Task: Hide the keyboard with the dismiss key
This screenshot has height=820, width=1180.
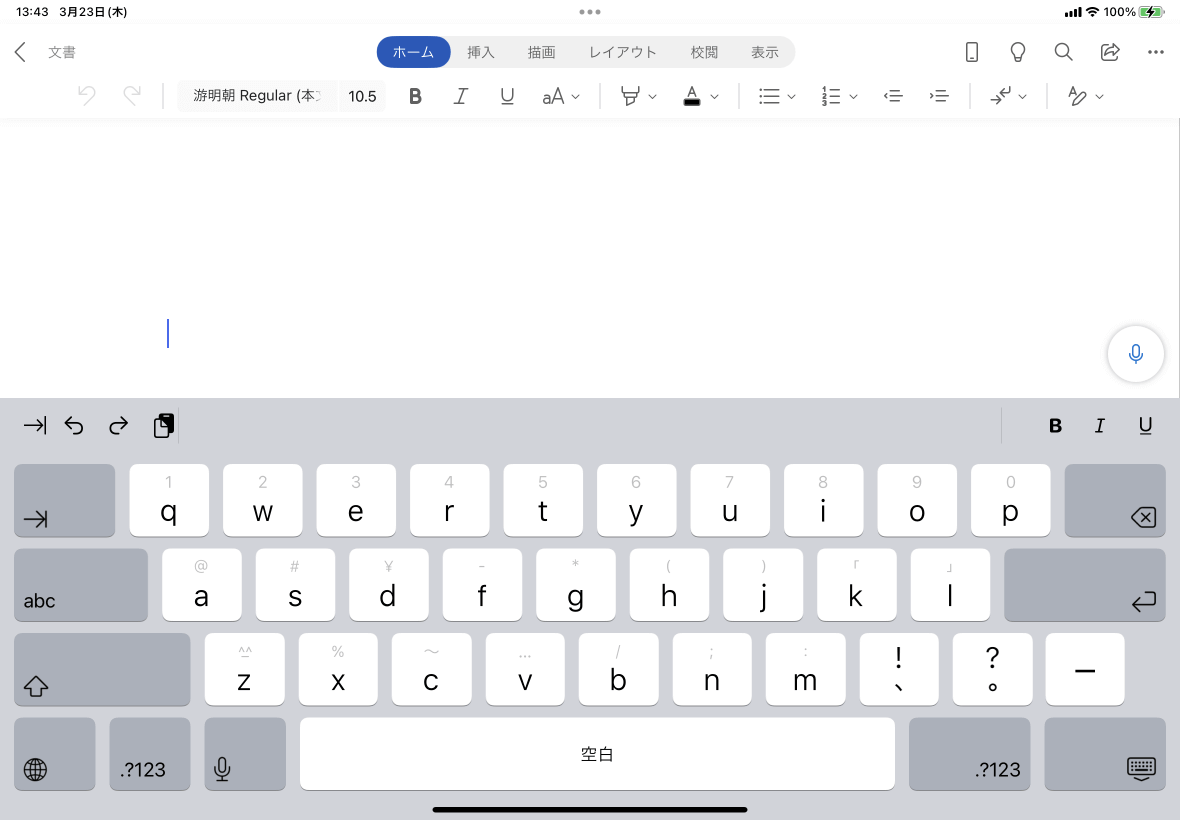Action: (x=1105, y=754)
